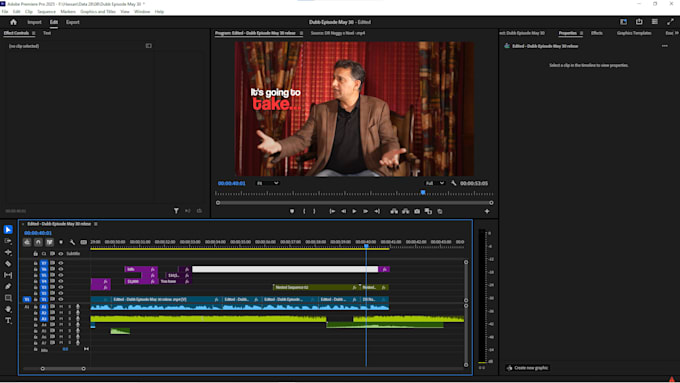Open Program monitor panel menu

(x=301, y=33)
